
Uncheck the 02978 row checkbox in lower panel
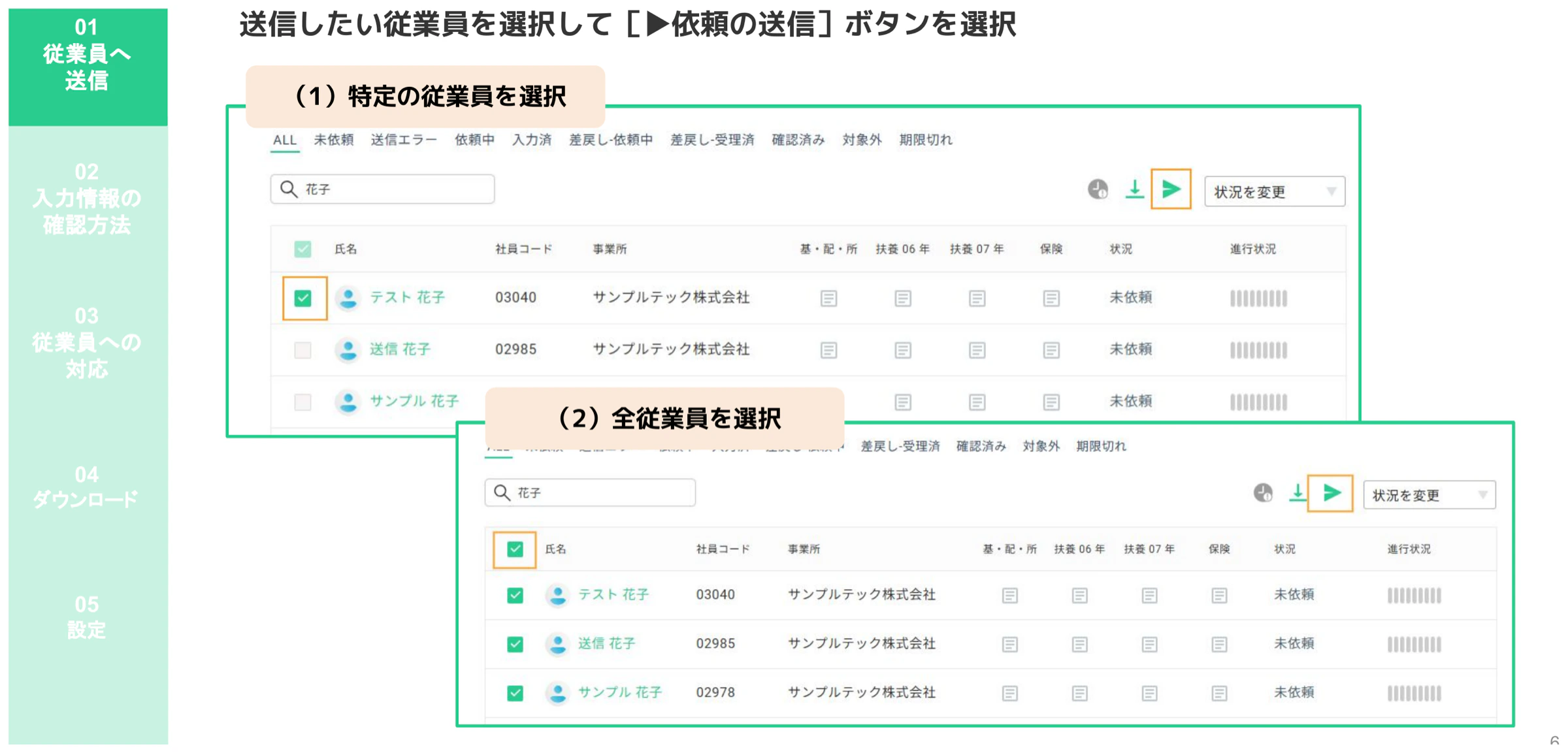point(515,693)
